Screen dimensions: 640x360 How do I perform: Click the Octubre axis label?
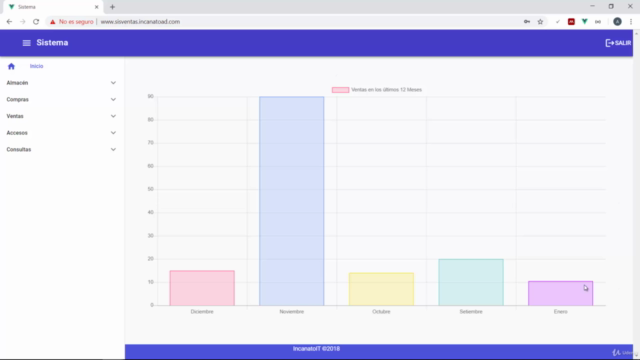tap(381, 312)
